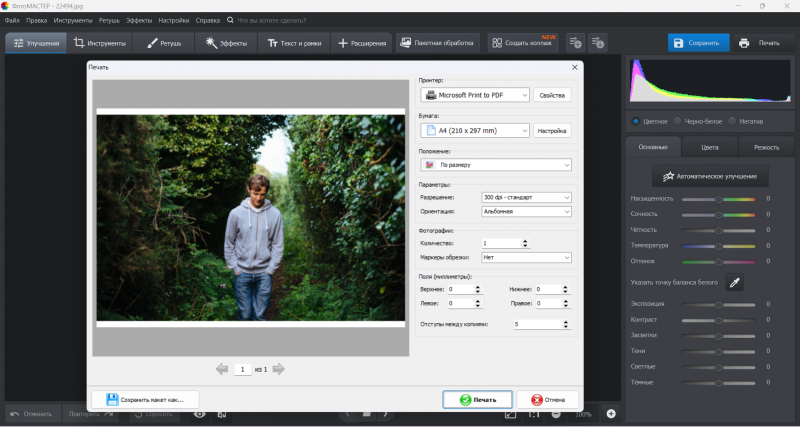Click the zoom-in plus icon at bottom right
The height and width of the screenshot is (427, 800).
(611, 413)
